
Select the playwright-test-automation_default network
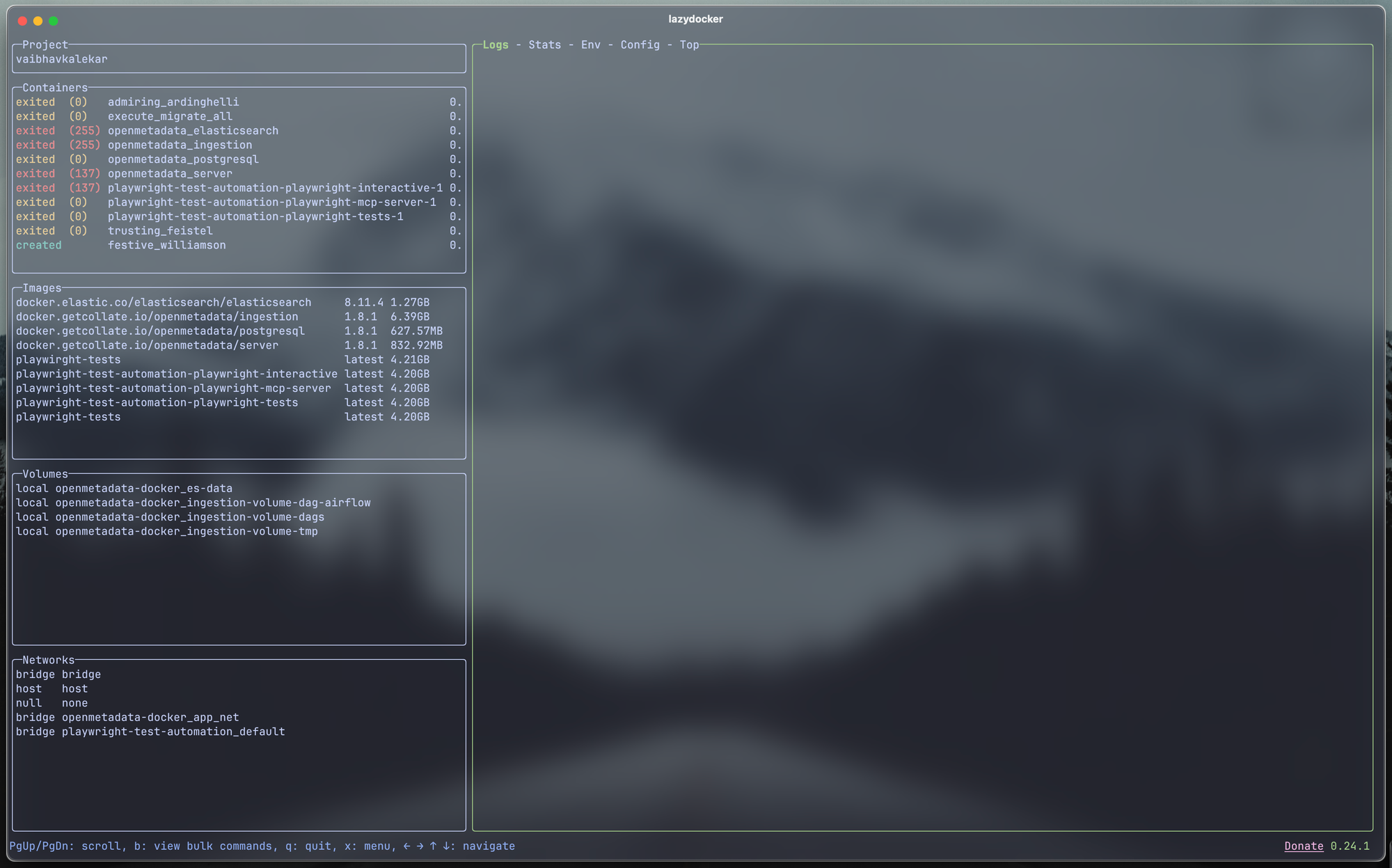click(173, 732)
